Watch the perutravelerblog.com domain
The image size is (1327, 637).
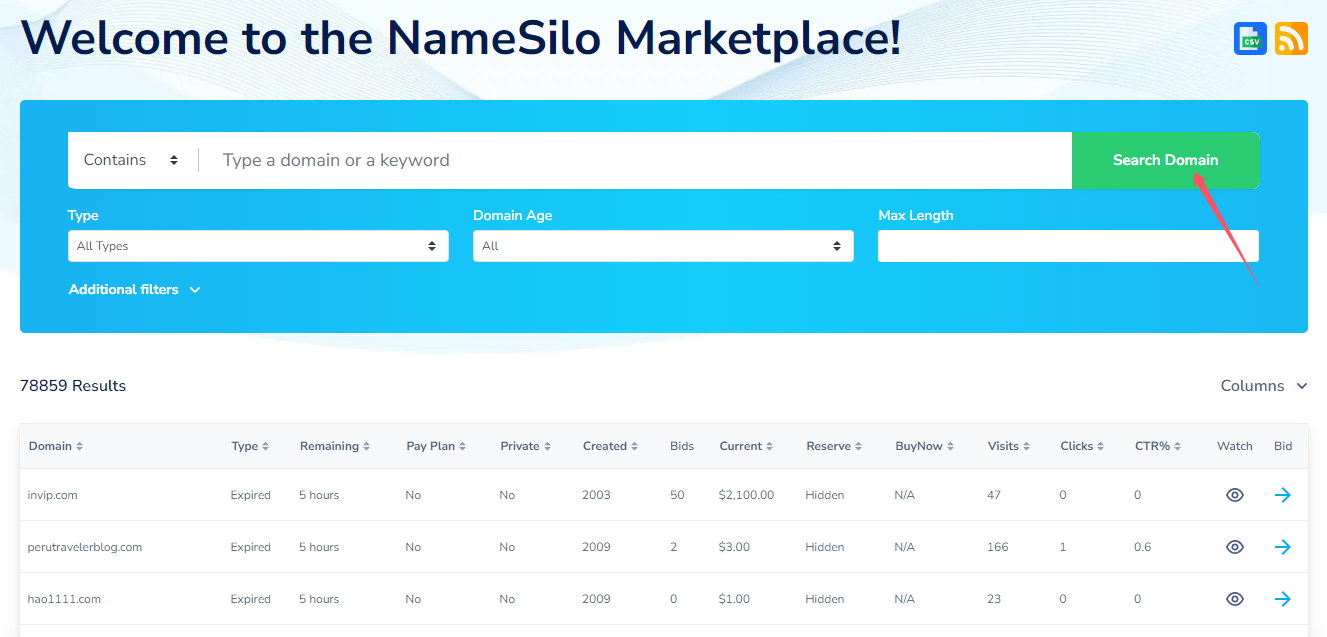click(x=1234, y=546)
